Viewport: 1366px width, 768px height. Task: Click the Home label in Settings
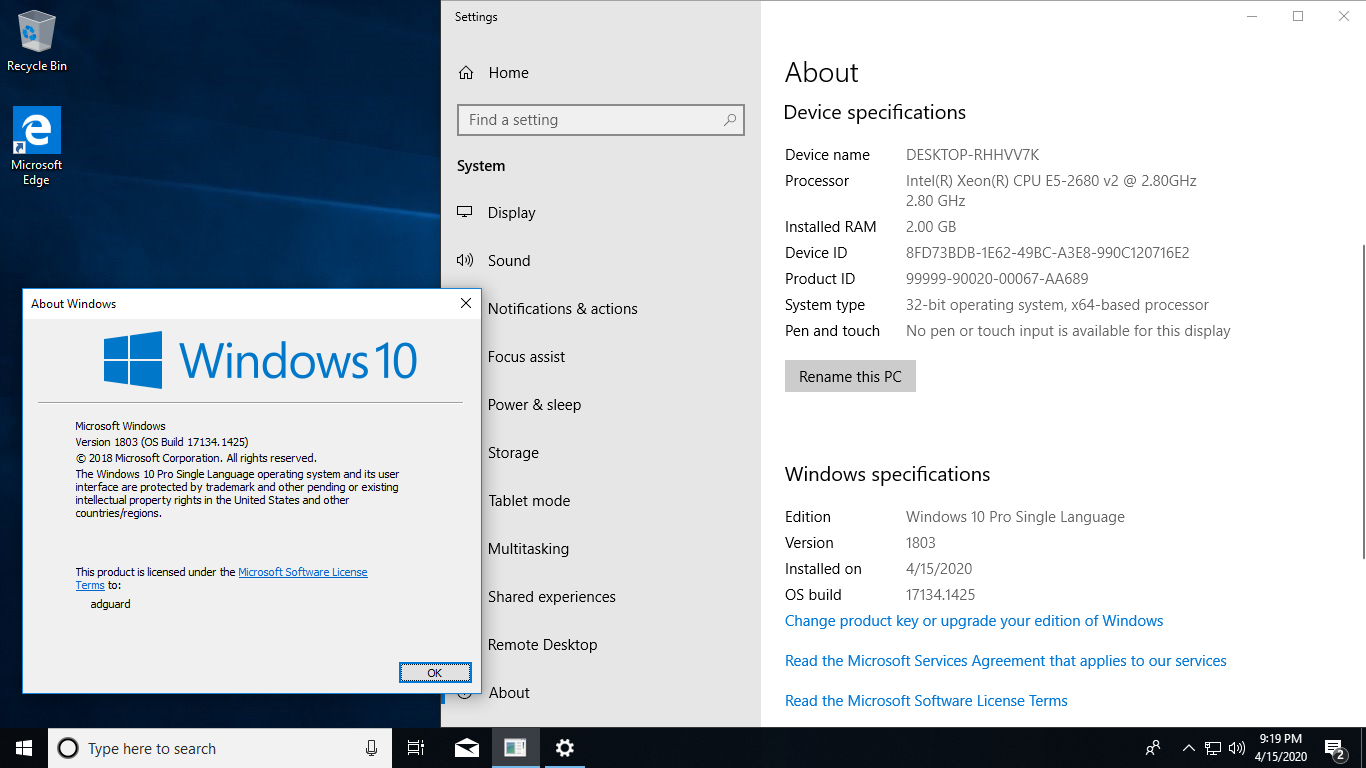(509, 73)
